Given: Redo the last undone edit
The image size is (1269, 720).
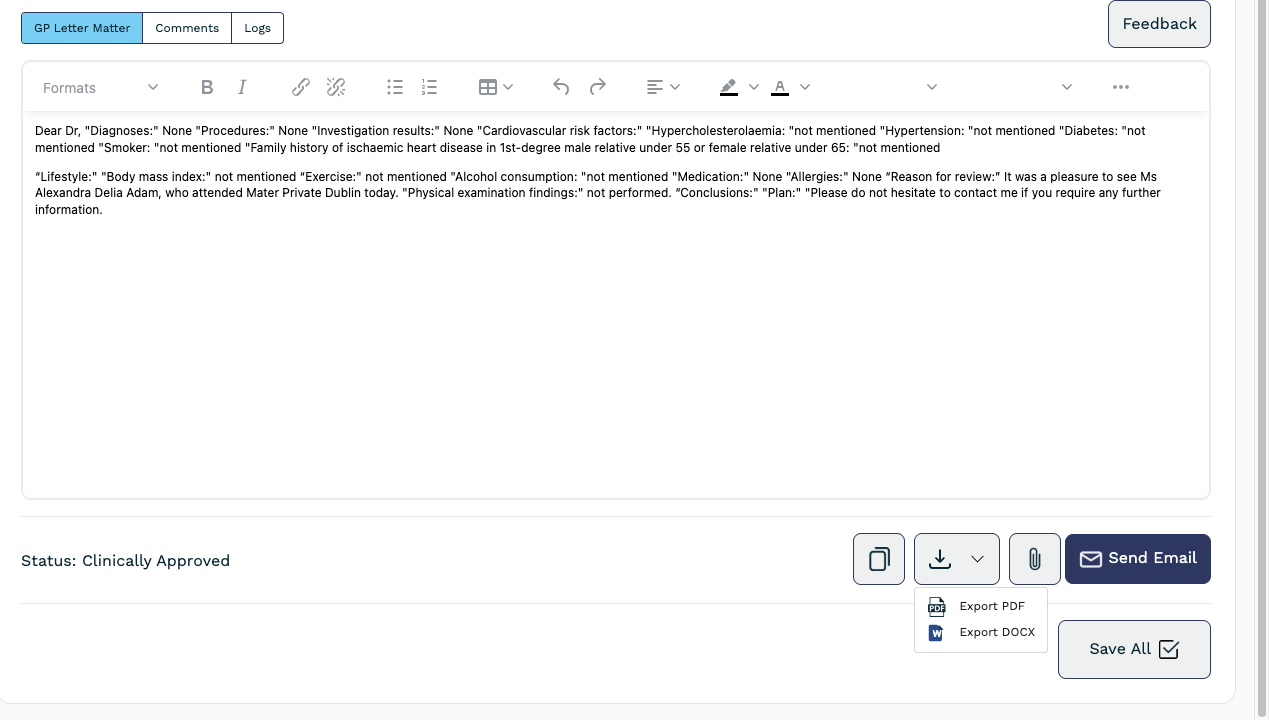Looking at the screenshot, I should click(598, 88).
